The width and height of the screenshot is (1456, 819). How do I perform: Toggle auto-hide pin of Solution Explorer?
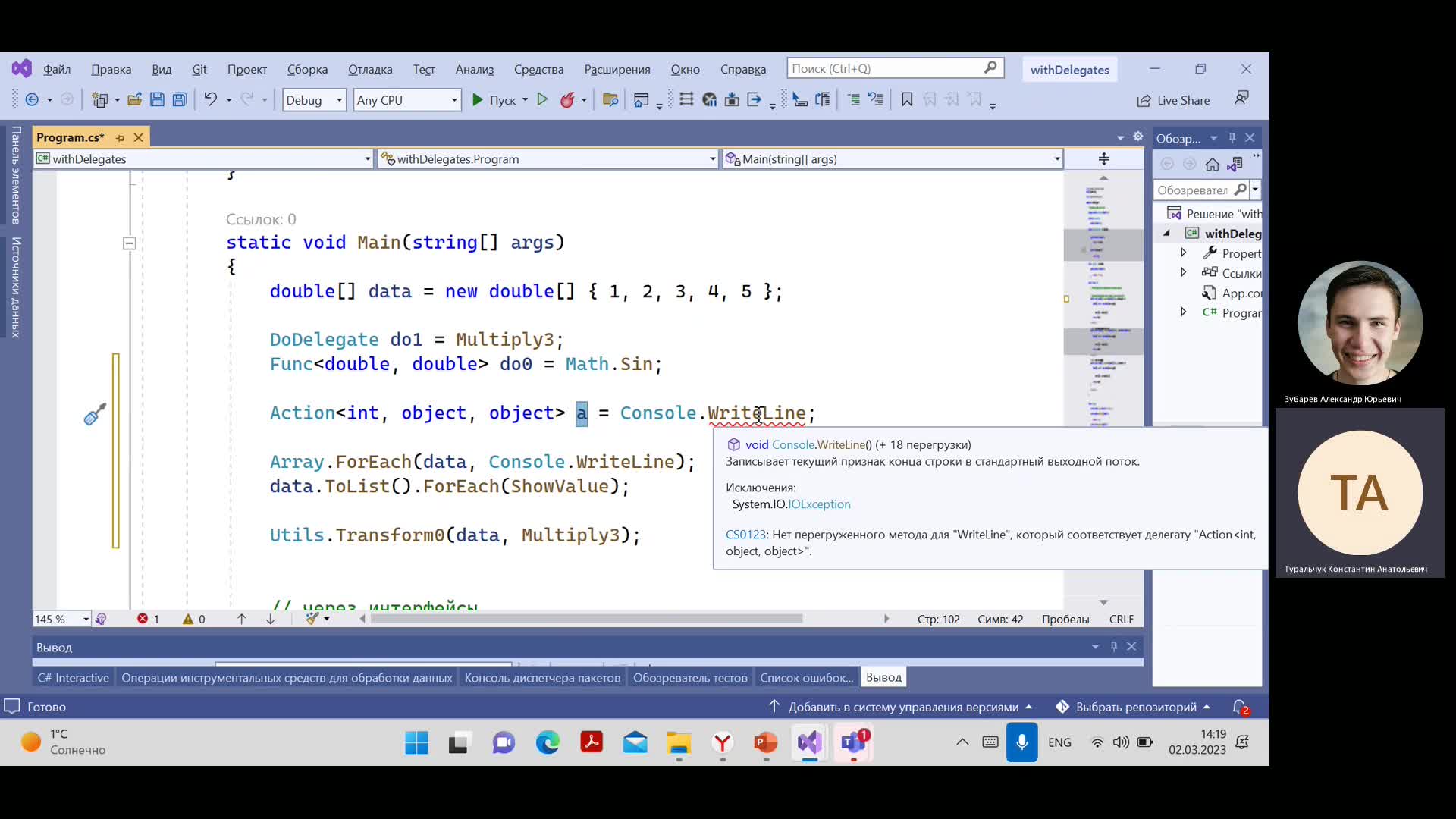coord(1232,137)
